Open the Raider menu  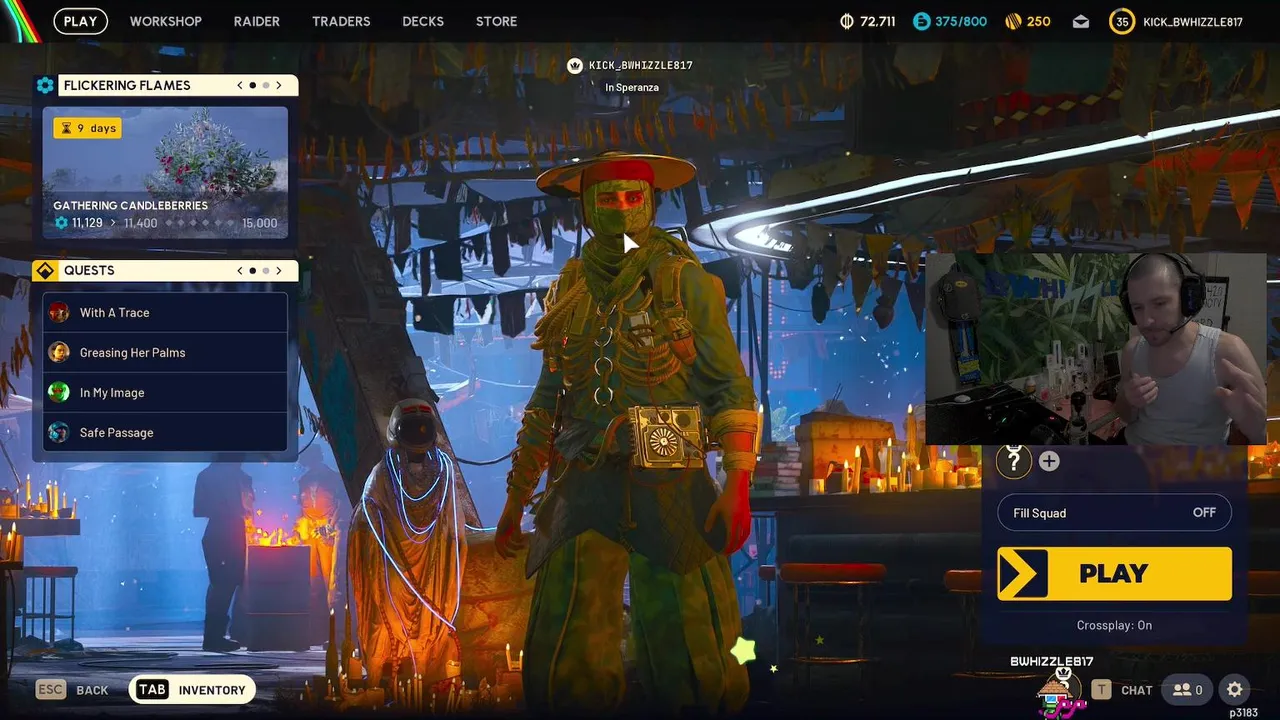click(257, 21)
